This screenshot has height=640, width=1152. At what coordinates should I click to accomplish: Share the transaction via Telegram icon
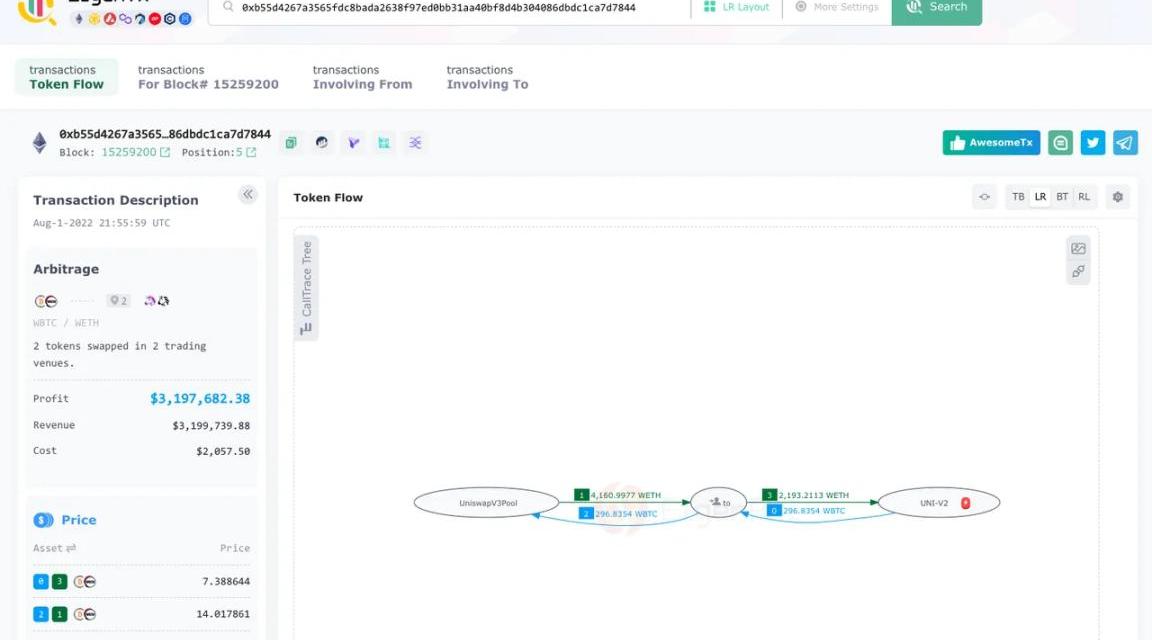pos(1125,143)
